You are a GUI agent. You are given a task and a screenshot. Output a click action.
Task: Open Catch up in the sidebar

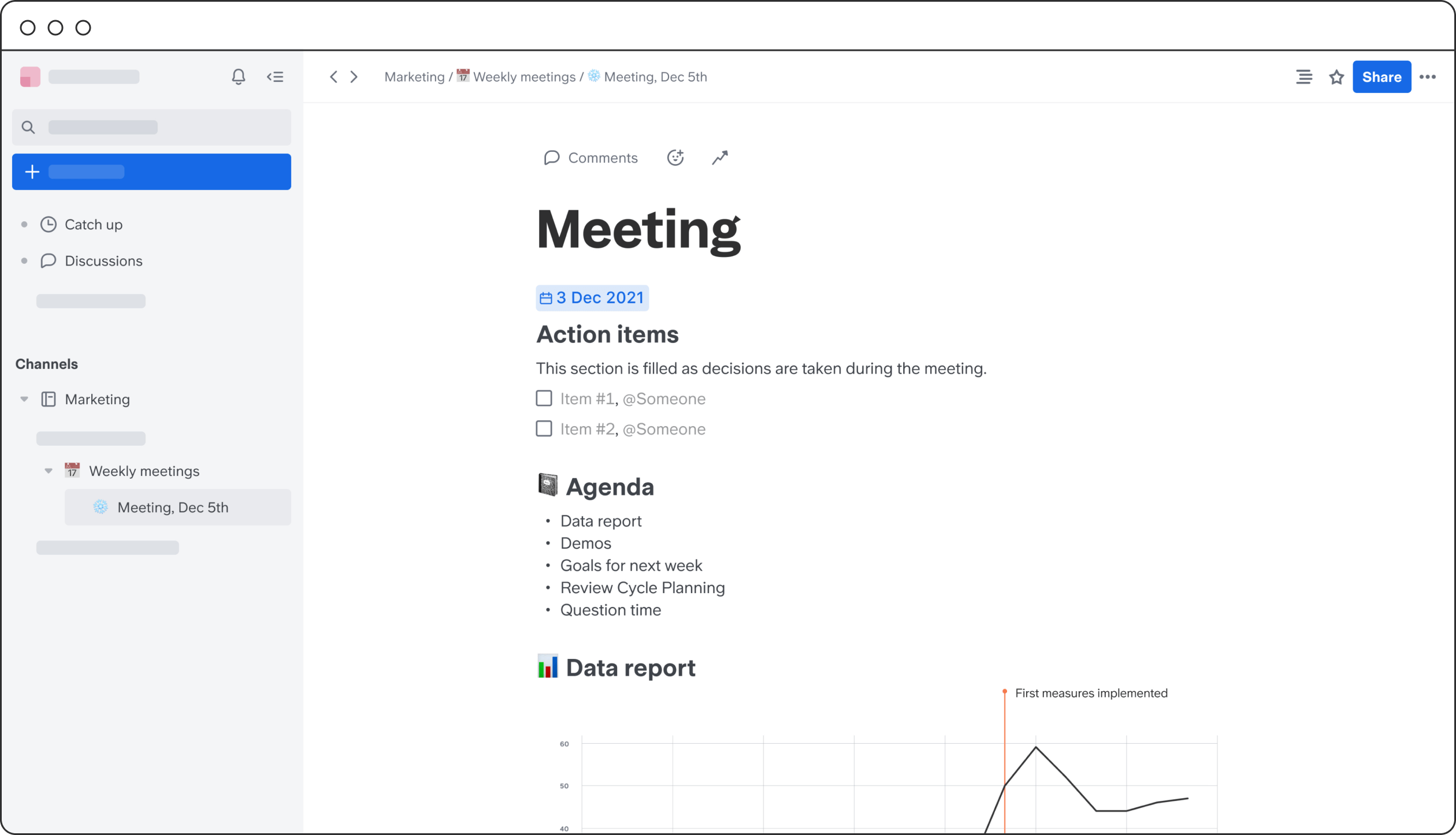(93, 225)
